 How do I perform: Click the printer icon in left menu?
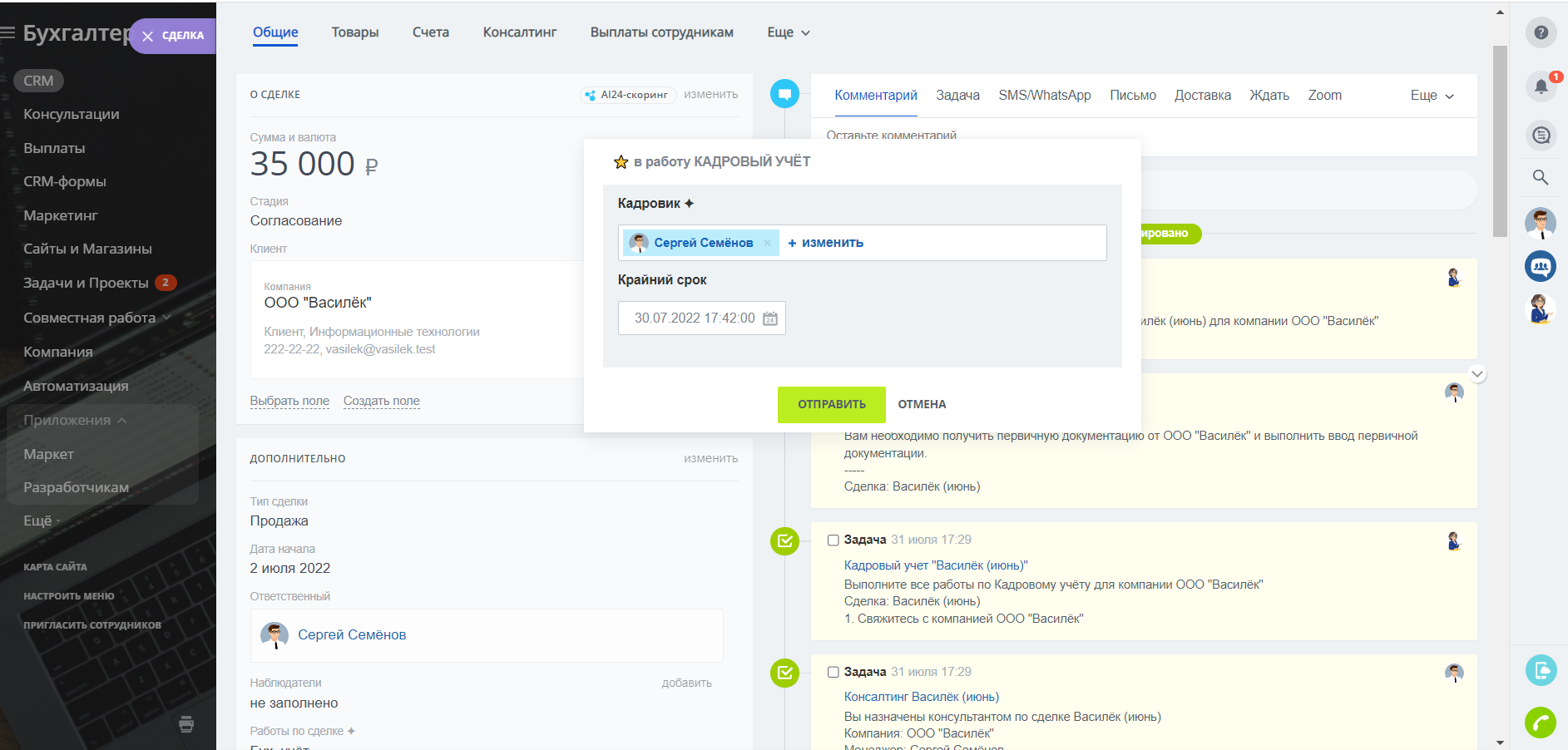click(186, 723)
